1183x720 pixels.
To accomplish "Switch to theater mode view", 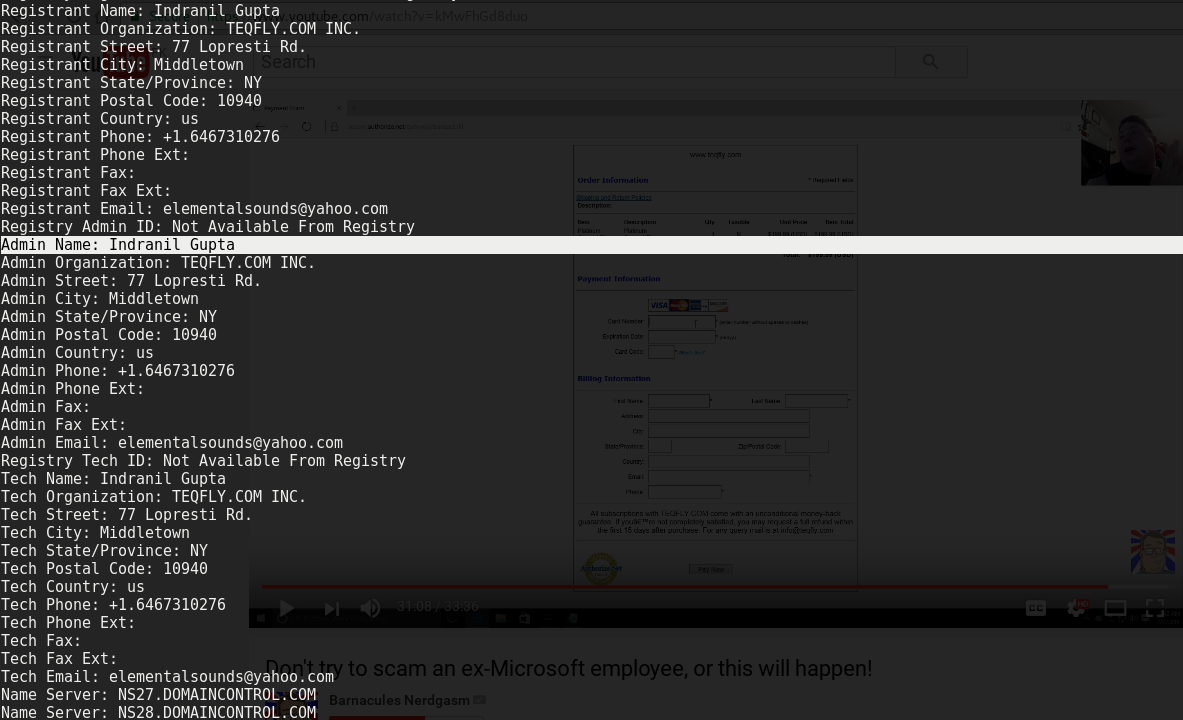I will (x=1115, y=608).
